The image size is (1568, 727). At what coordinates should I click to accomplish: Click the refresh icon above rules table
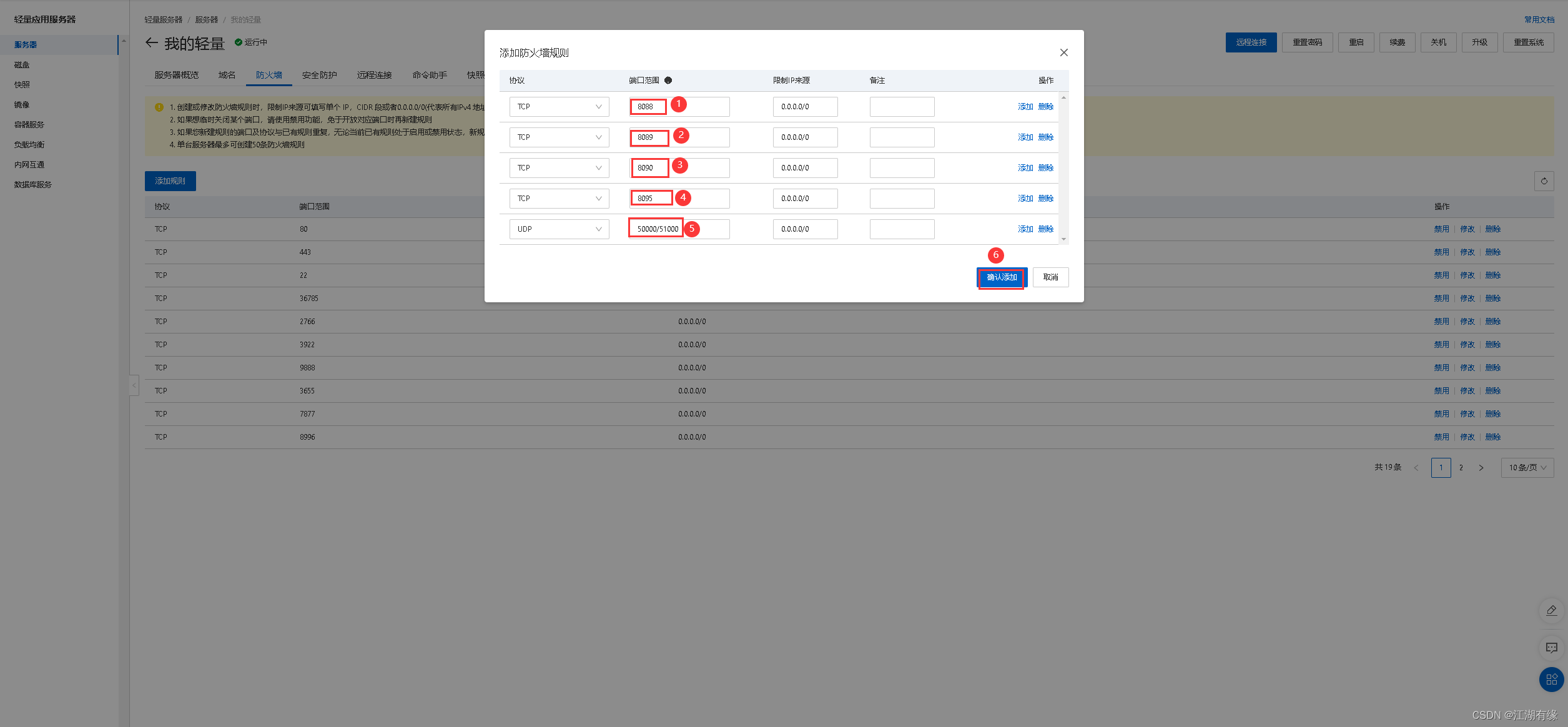click(x=1544, y=181)
